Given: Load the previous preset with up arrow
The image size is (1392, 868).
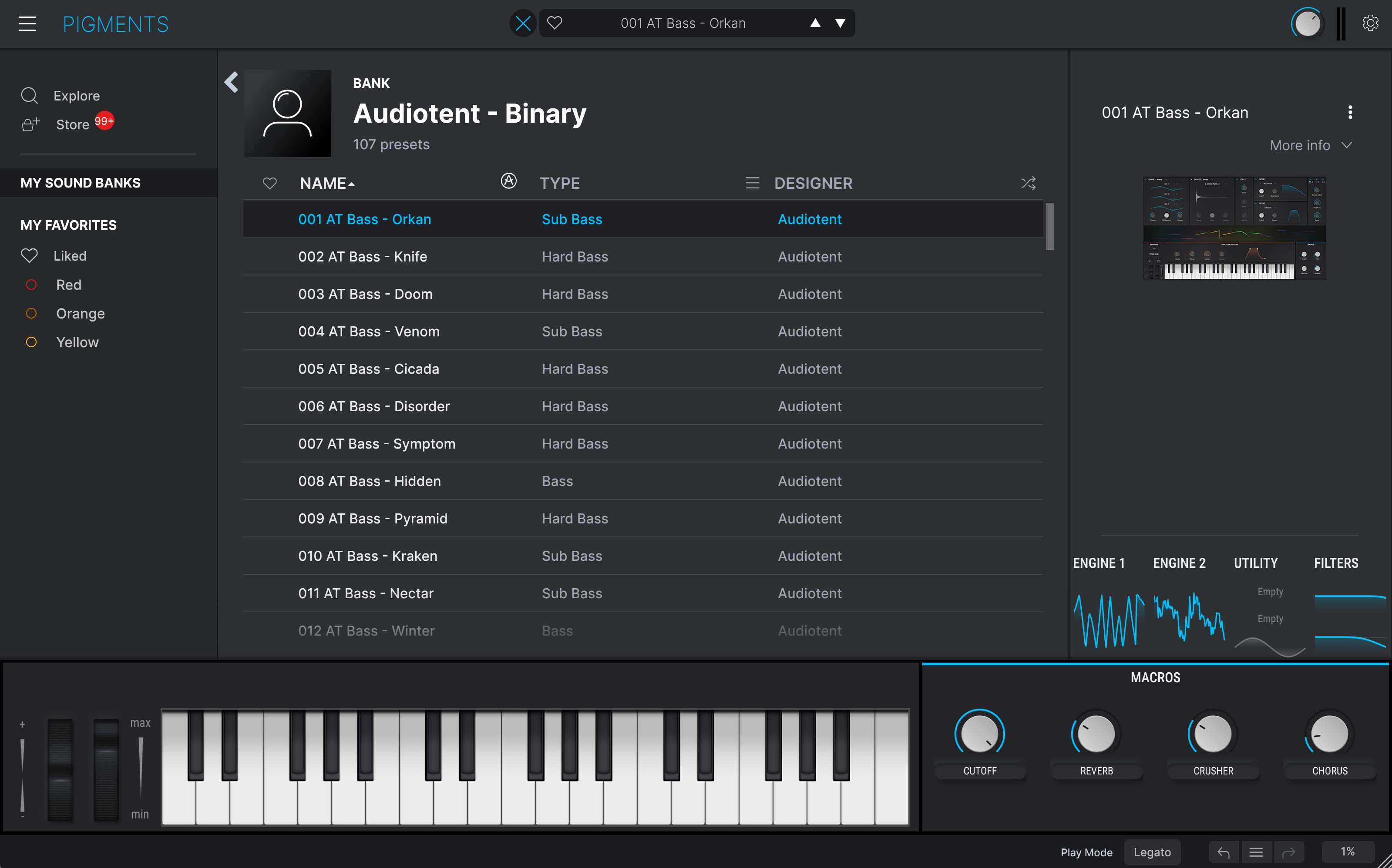Looking at the screenshot, I should point(815,23).
